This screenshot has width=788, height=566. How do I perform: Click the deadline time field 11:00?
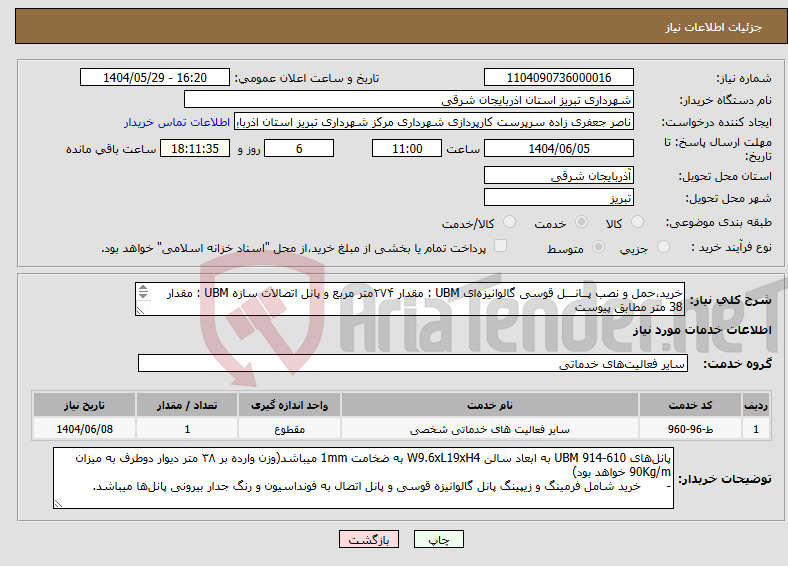tap(407, 148)
